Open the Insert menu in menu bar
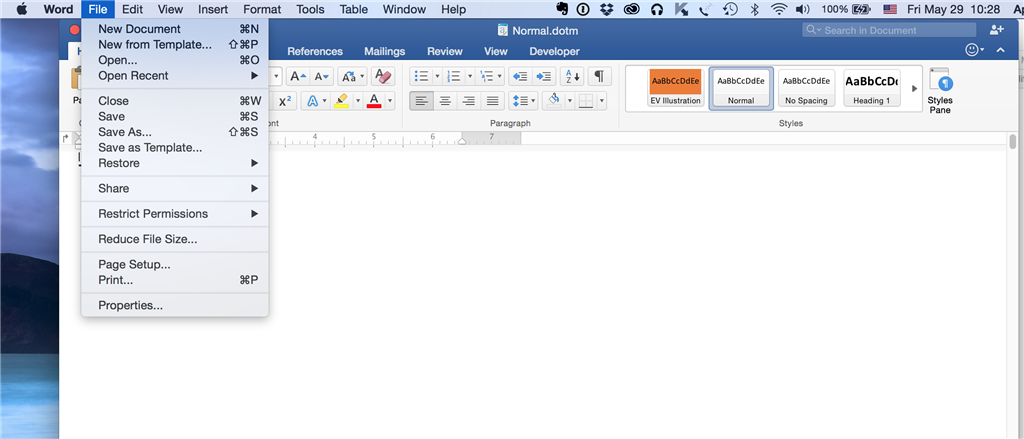Image resolution: width=1024 pixels, height=439 pixels. pos(213,9)
